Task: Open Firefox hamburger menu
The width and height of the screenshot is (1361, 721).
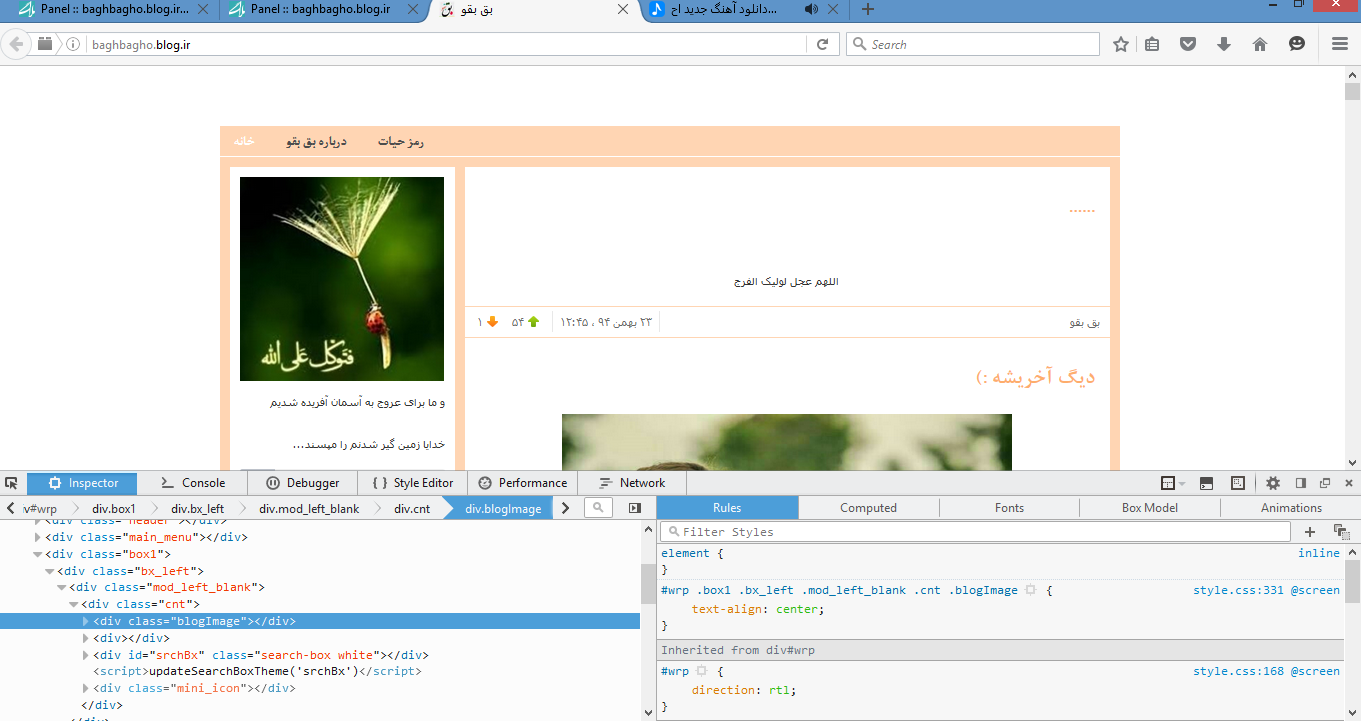Action: click(1340, 44)
